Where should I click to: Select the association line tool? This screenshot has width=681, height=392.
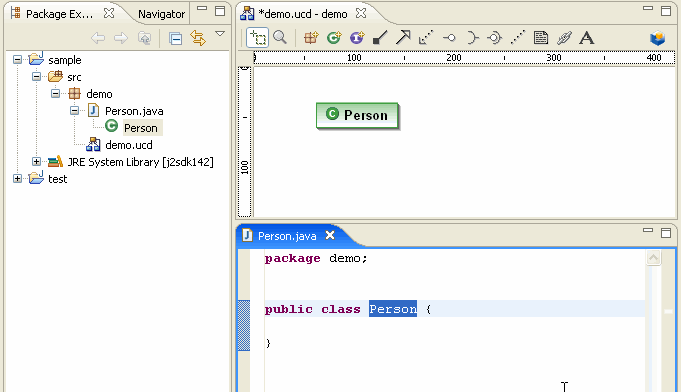click(x=380, y=38)
